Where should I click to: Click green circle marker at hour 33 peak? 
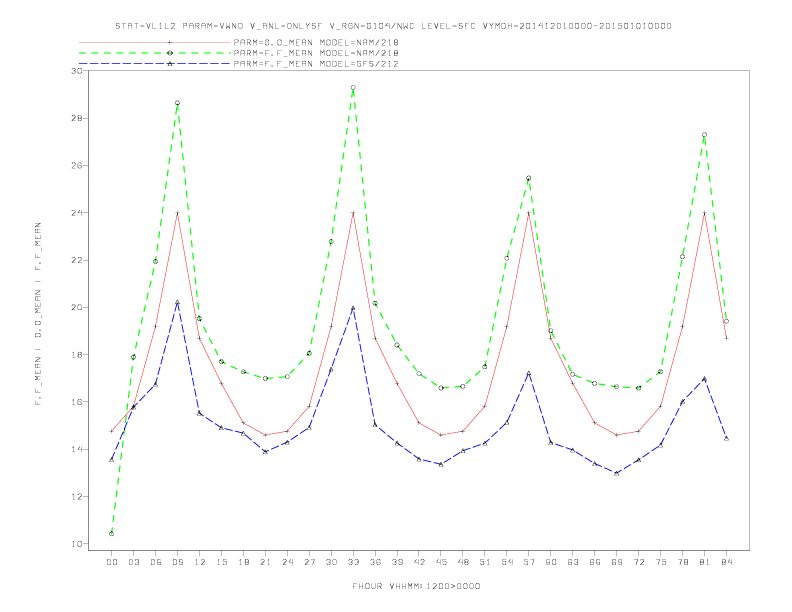point(353,88)
